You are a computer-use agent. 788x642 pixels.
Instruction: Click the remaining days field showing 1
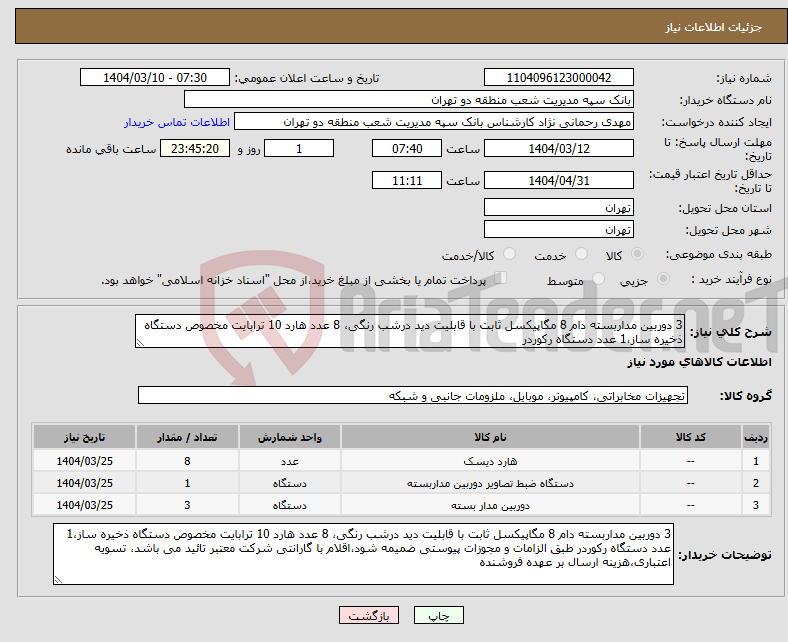click(x=299, y=148)
